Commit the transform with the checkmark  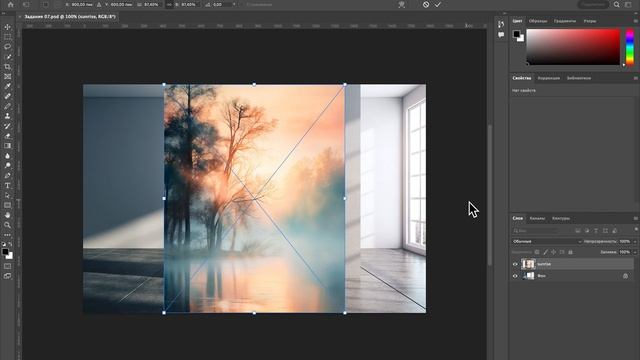point(438,4)
